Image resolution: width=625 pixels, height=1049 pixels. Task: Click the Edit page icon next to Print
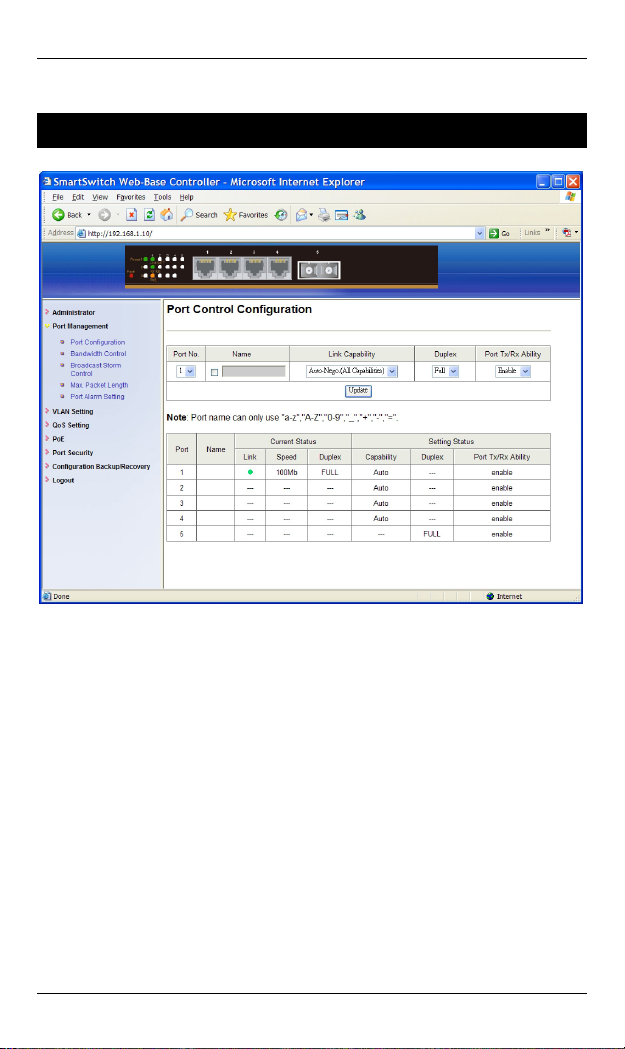[341, 215]
